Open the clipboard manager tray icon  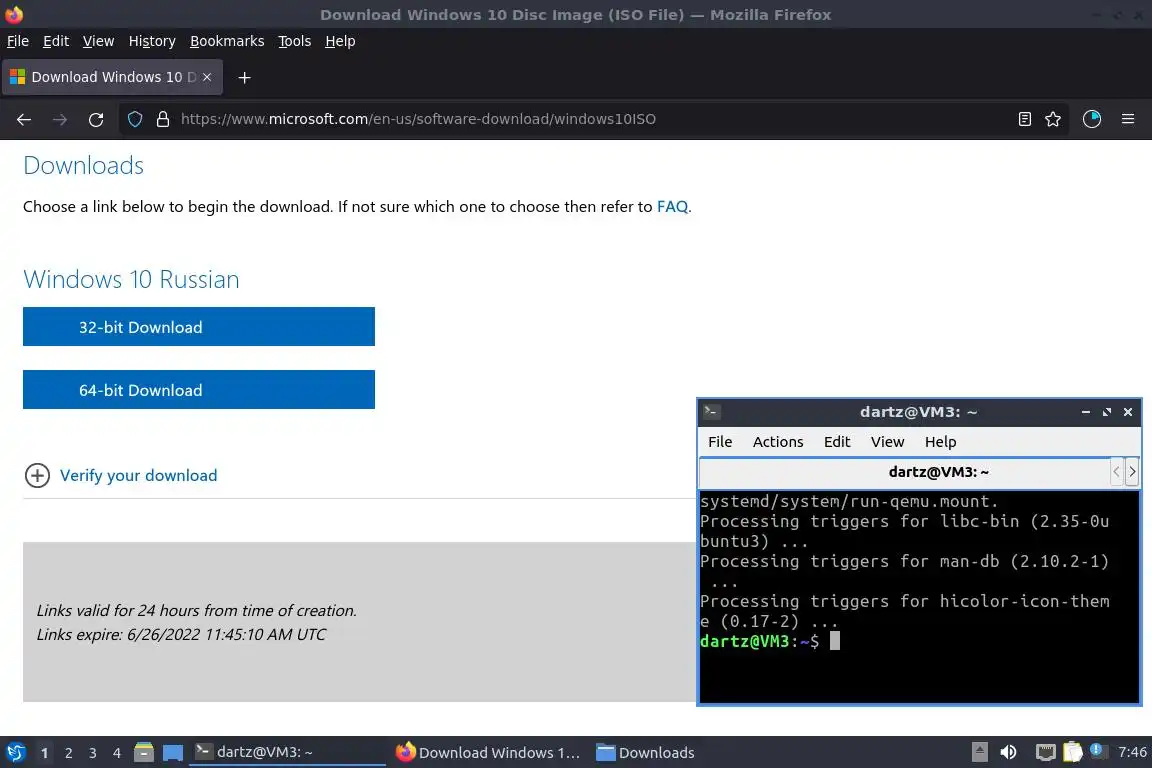(1073, 752)
